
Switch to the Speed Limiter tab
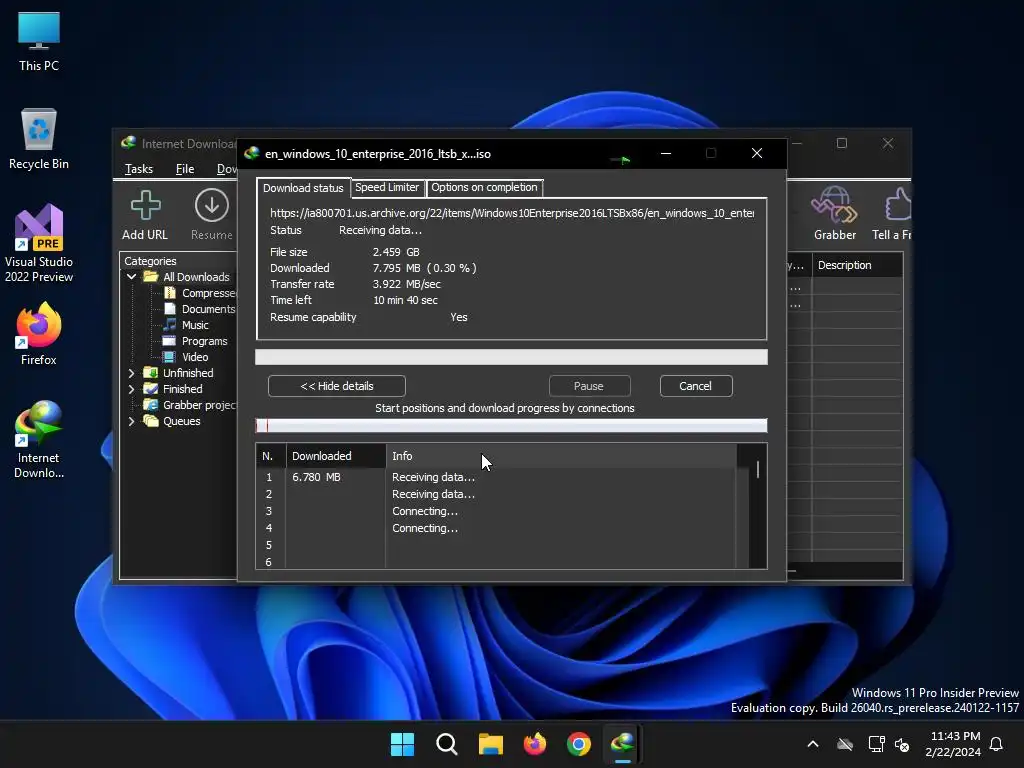click(x=387, y=188)
